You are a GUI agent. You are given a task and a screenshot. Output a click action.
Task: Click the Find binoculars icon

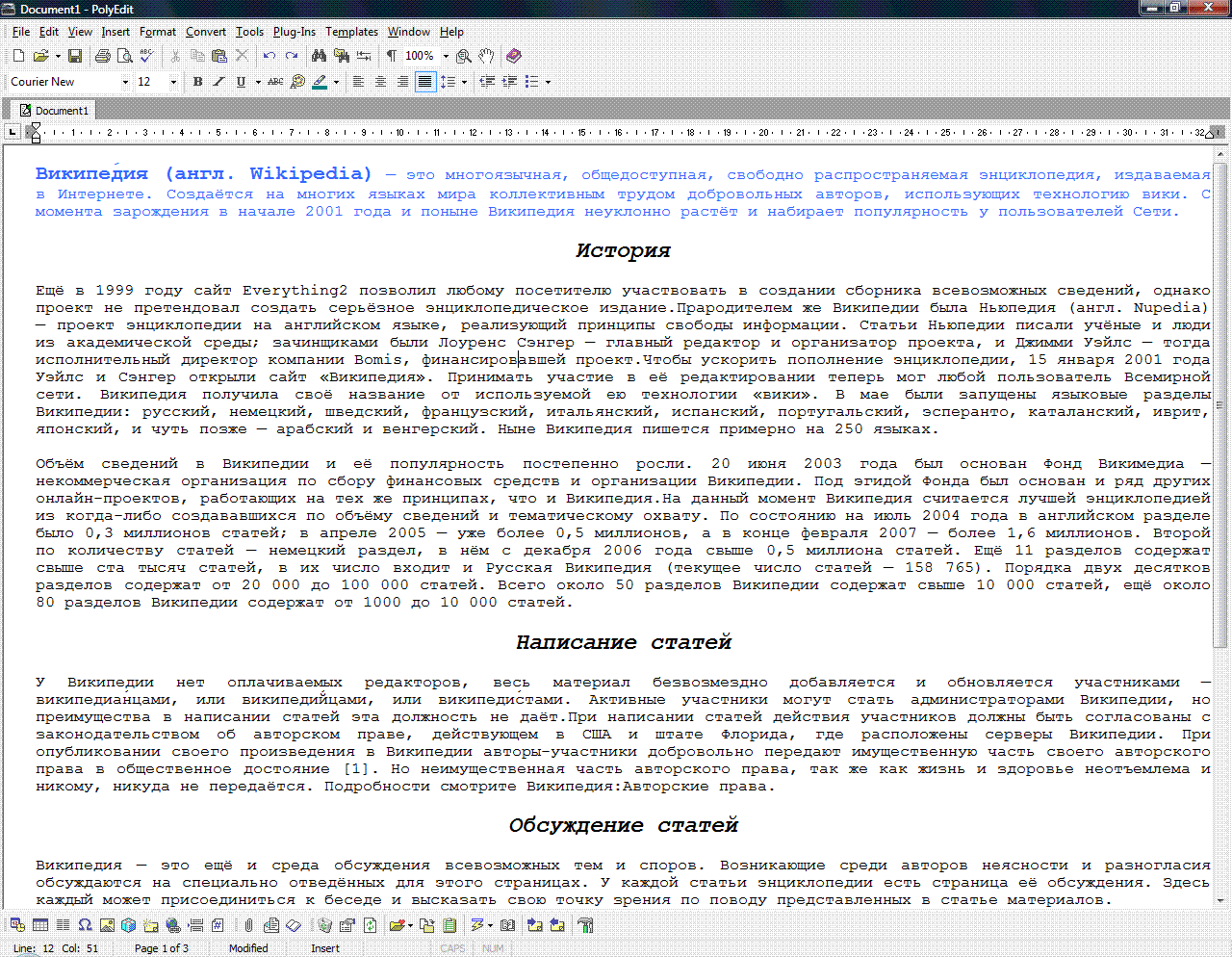coord(321,56)
